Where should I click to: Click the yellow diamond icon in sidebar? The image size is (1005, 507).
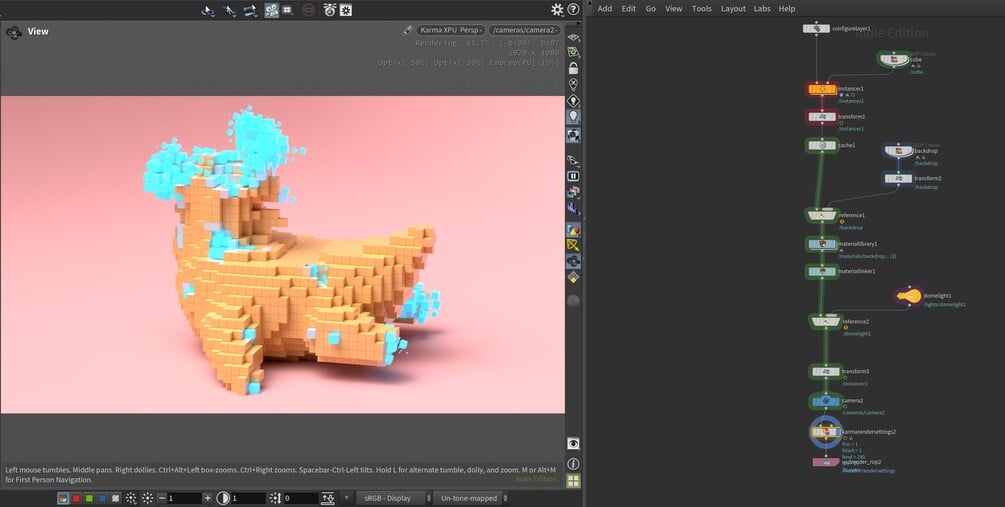574,277
